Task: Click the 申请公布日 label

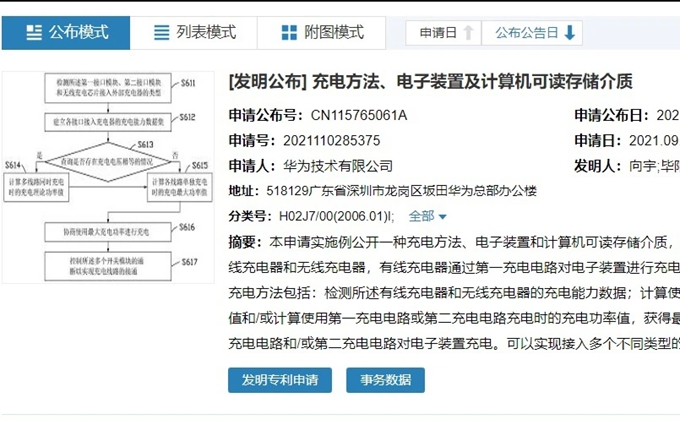Action: click(611, 115)
